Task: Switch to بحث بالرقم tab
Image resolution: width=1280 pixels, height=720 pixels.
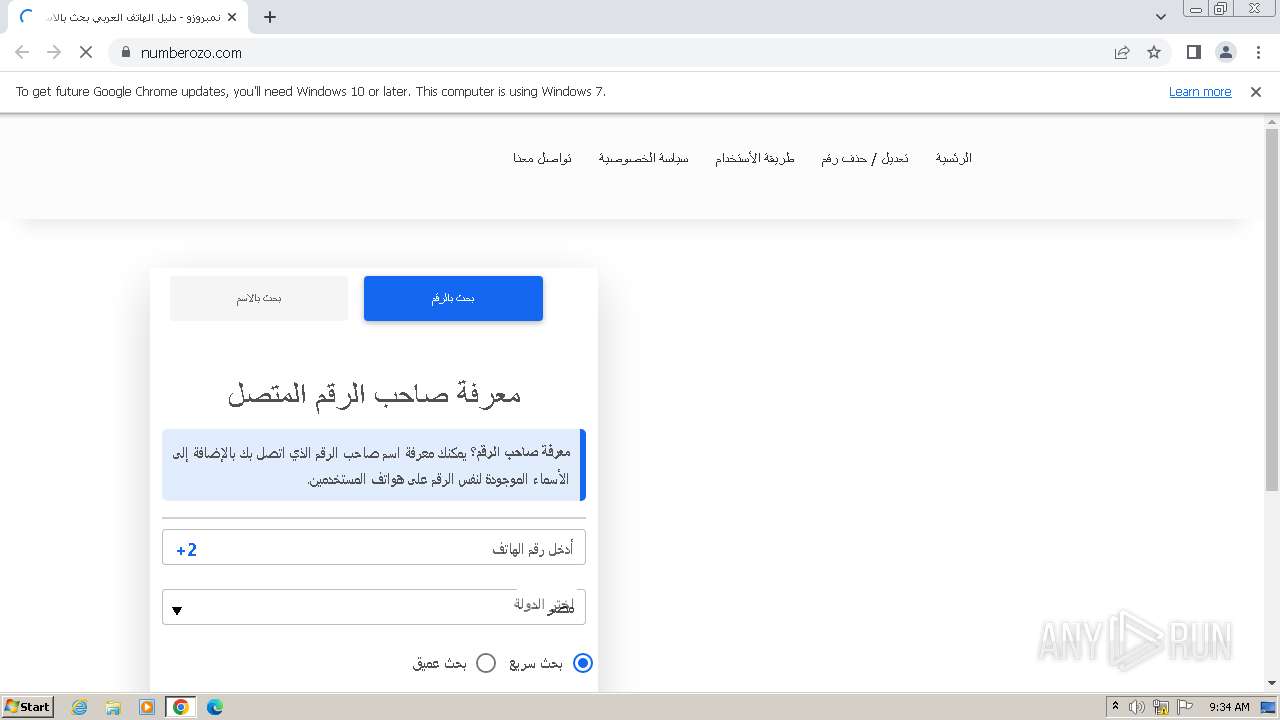Action: (453, 298)
